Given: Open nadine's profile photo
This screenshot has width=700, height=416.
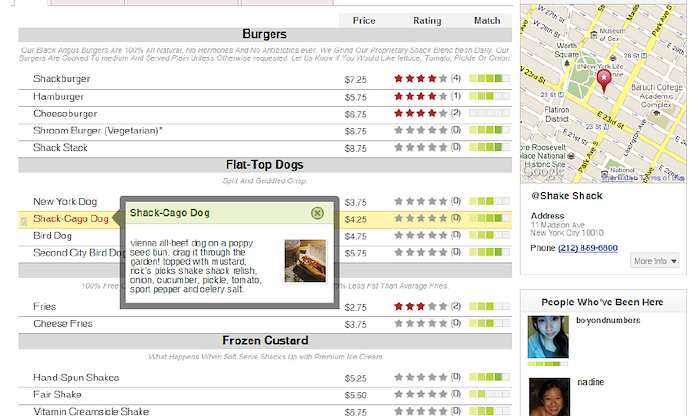Looking at the screenshot, I should [550, 397].
